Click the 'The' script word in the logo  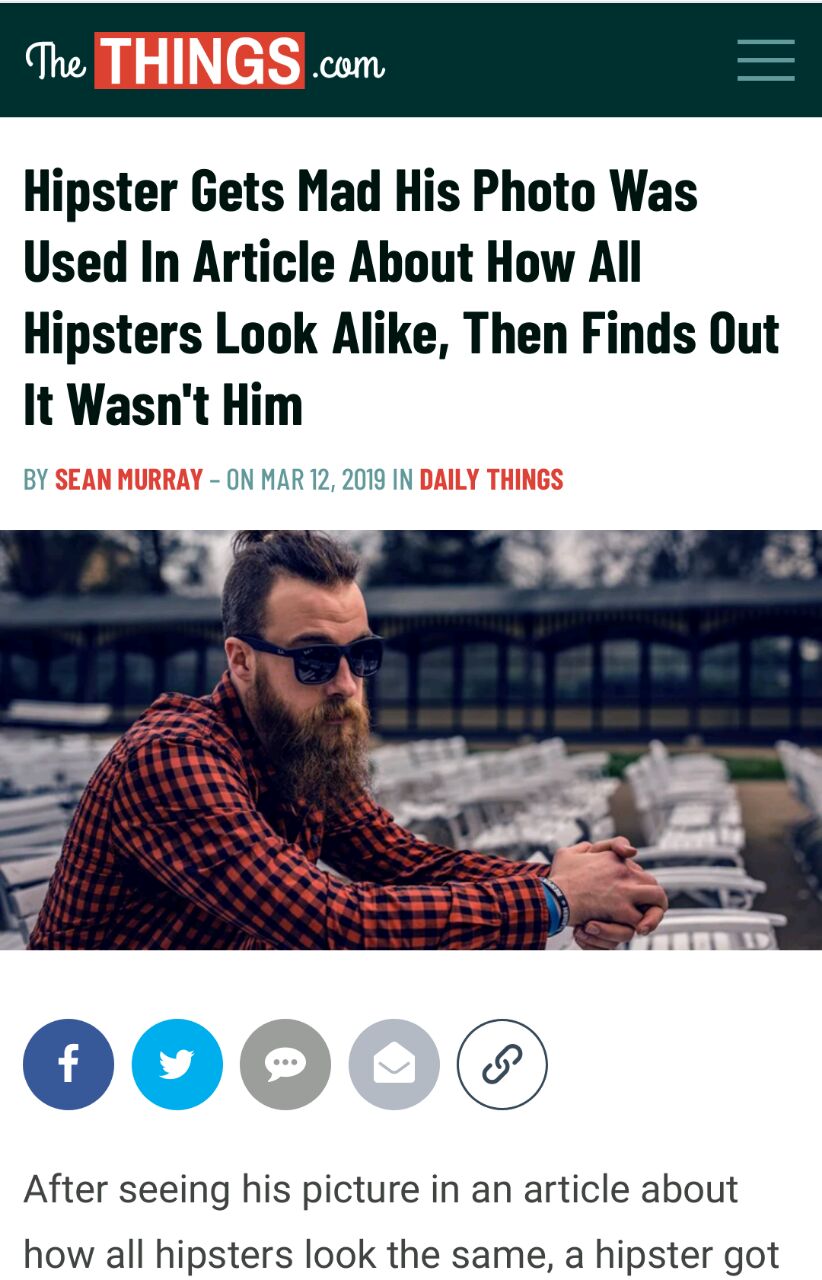point(56,62)
